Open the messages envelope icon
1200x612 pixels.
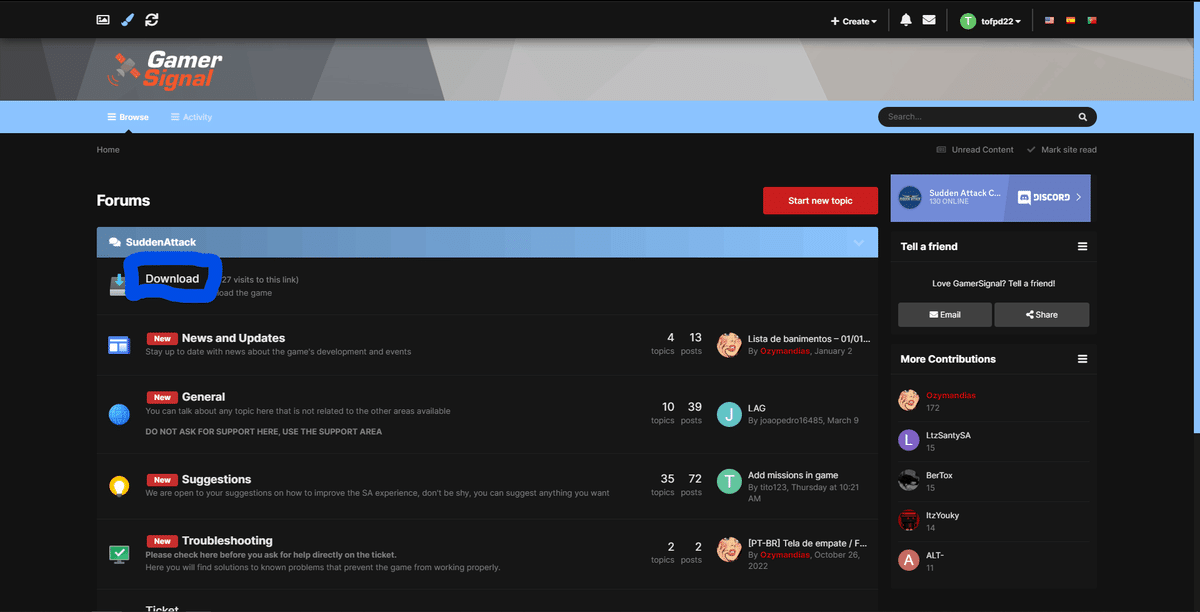(x=929, y=20)
